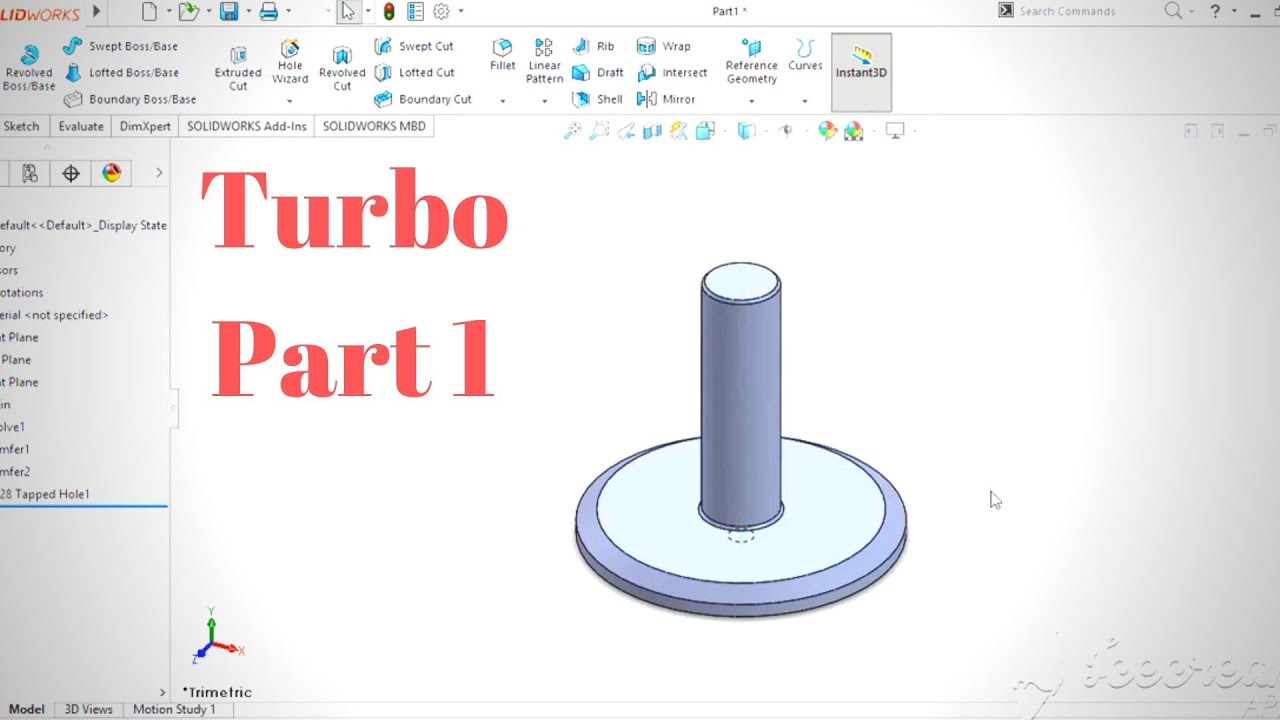Viewport: 1280px width, 720px height.
Task: Open the SOLIDWORKS MBD tab
Action: click(x=374, y=126)
